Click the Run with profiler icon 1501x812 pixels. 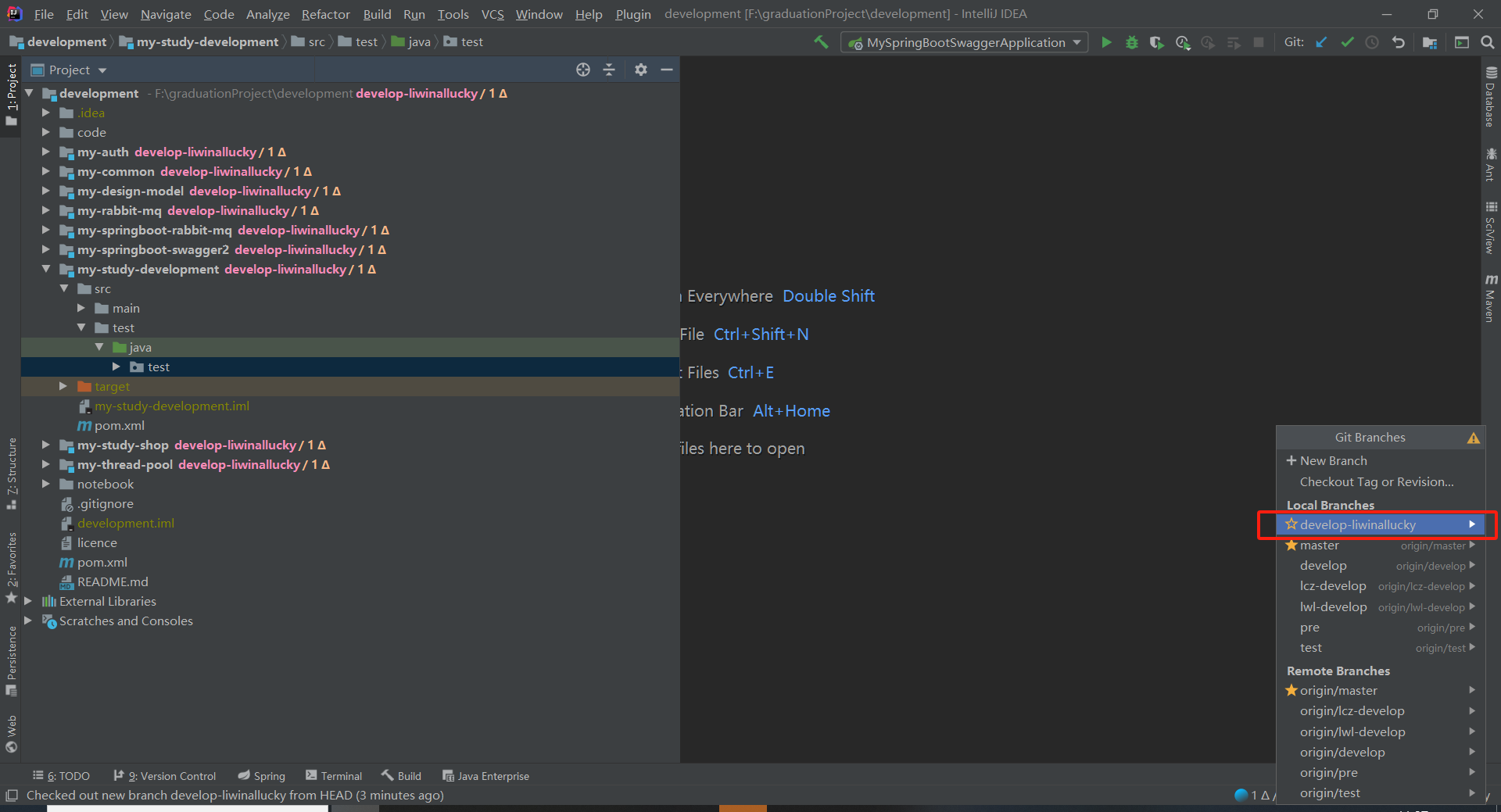(1182, 42)
